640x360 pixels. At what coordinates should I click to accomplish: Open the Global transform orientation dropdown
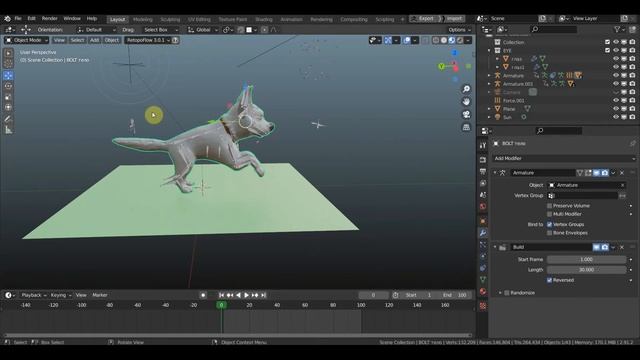point(203,30)
